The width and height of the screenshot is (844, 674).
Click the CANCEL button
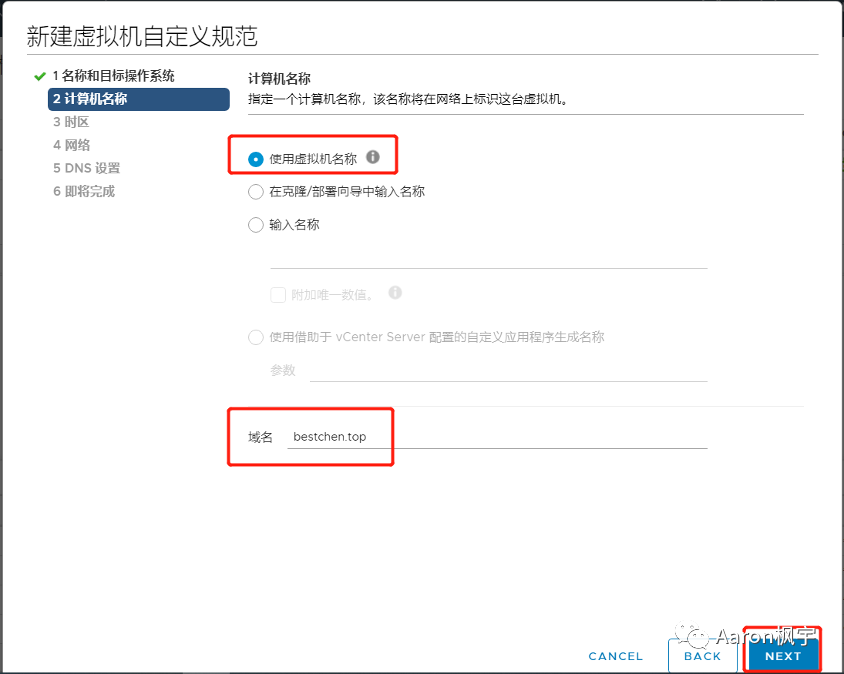pos(616,656)
